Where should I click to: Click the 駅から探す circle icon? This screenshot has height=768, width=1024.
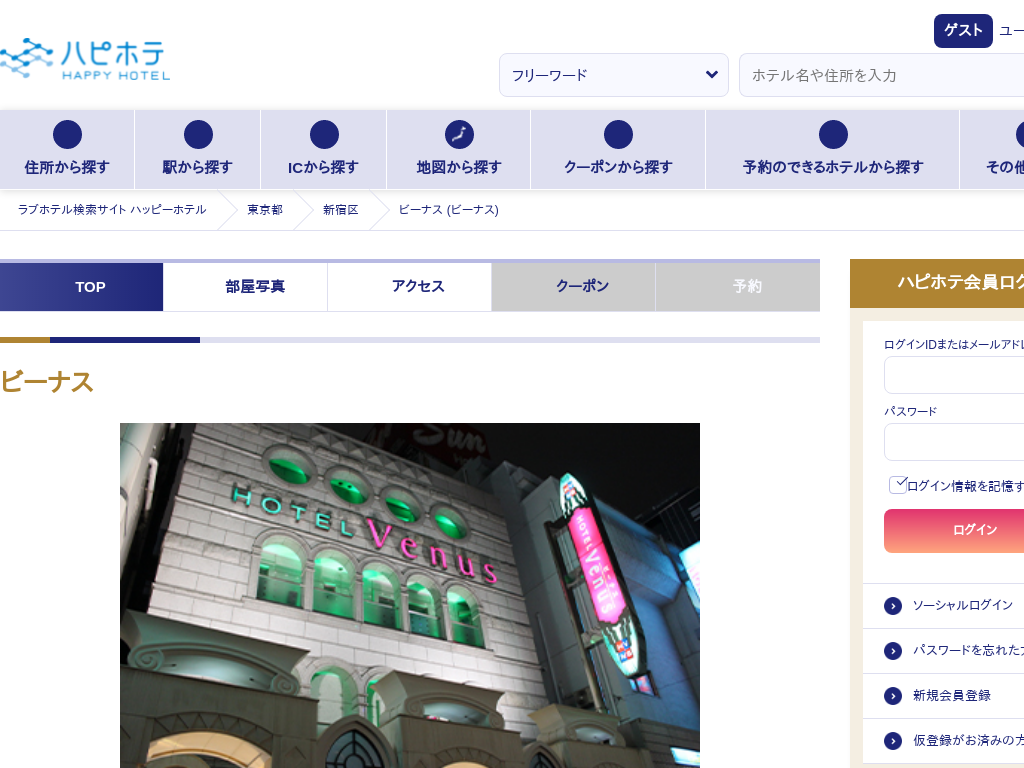198,135
